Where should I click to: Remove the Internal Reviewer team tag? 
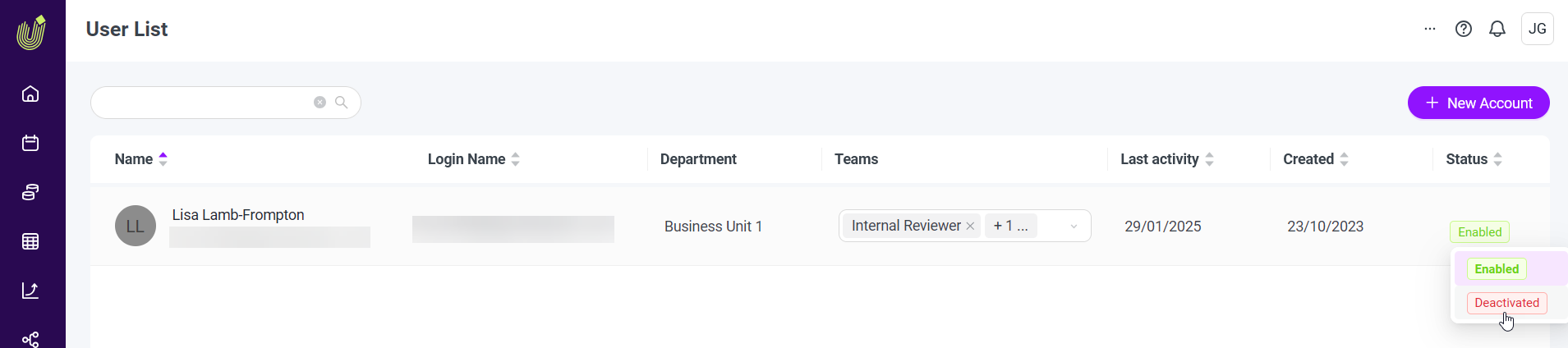[x=970, y=226]
